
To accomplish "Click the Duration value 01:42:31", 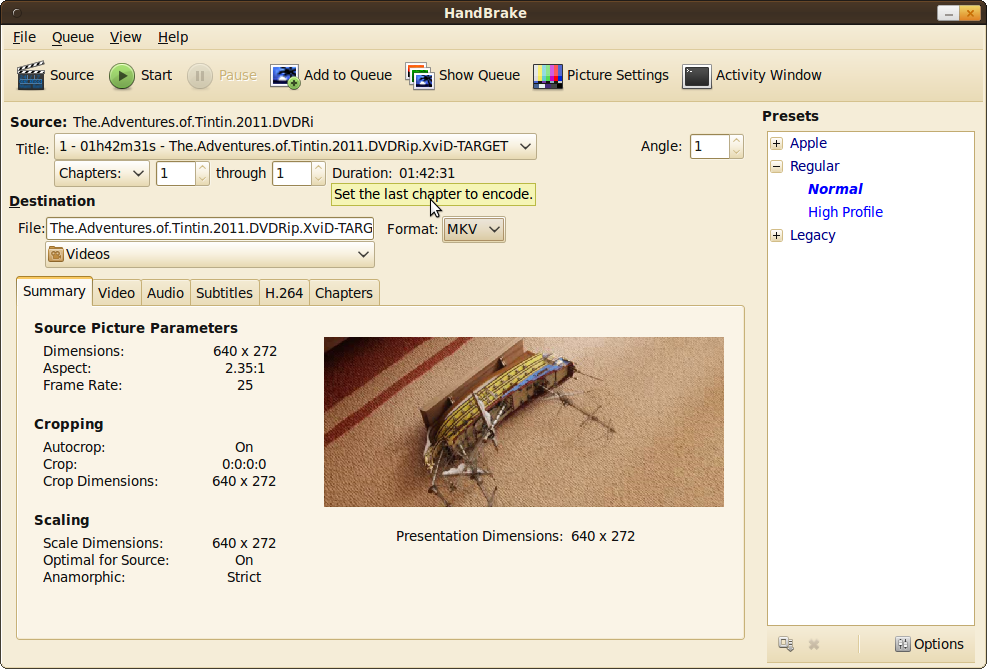I will (x=427, y=173).
